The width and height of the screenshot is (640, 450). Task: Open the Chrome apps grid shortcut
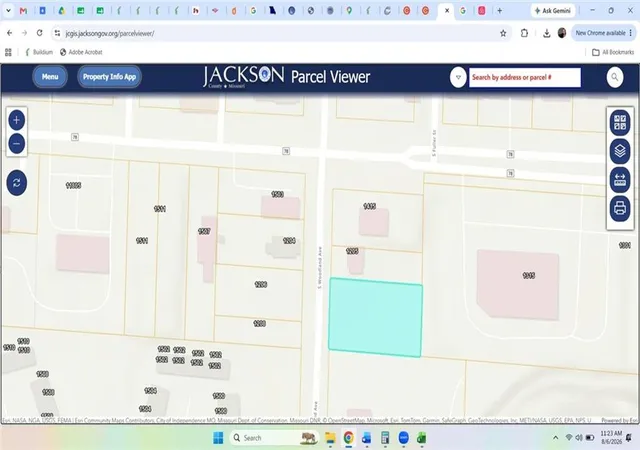(x=8, y=52)
